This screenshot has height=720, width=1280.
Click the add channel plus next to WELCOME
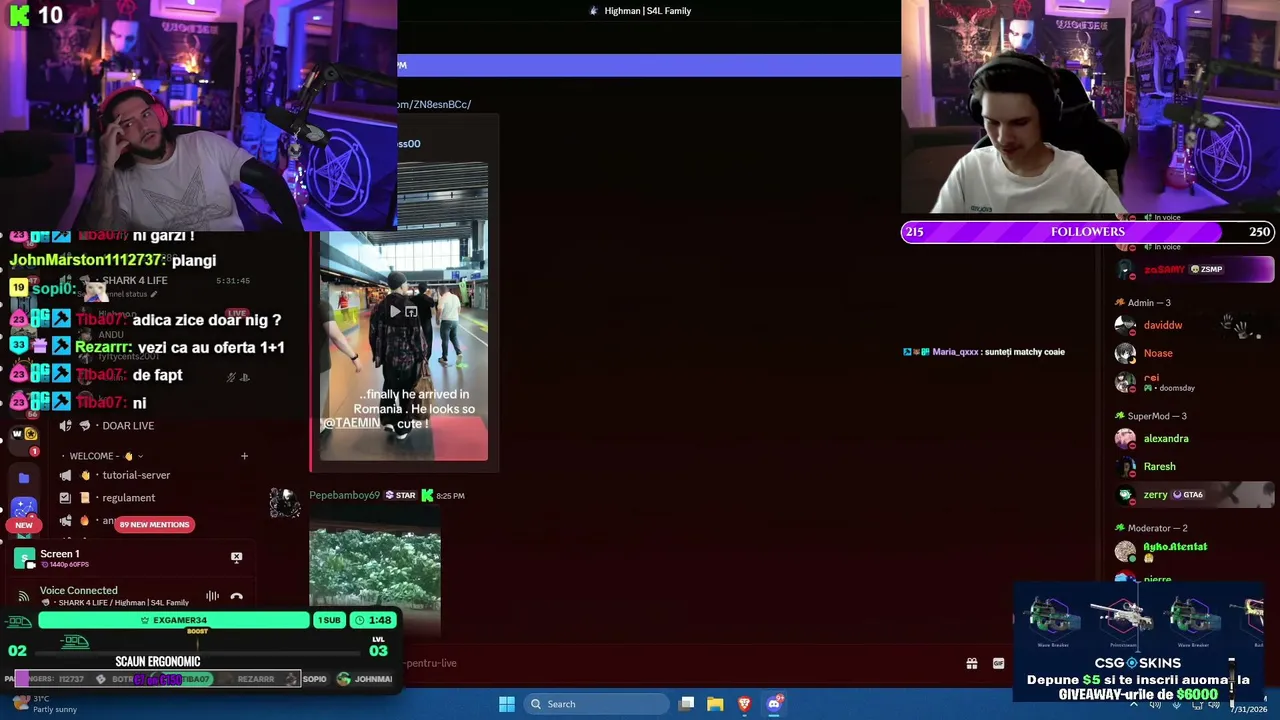244,456
